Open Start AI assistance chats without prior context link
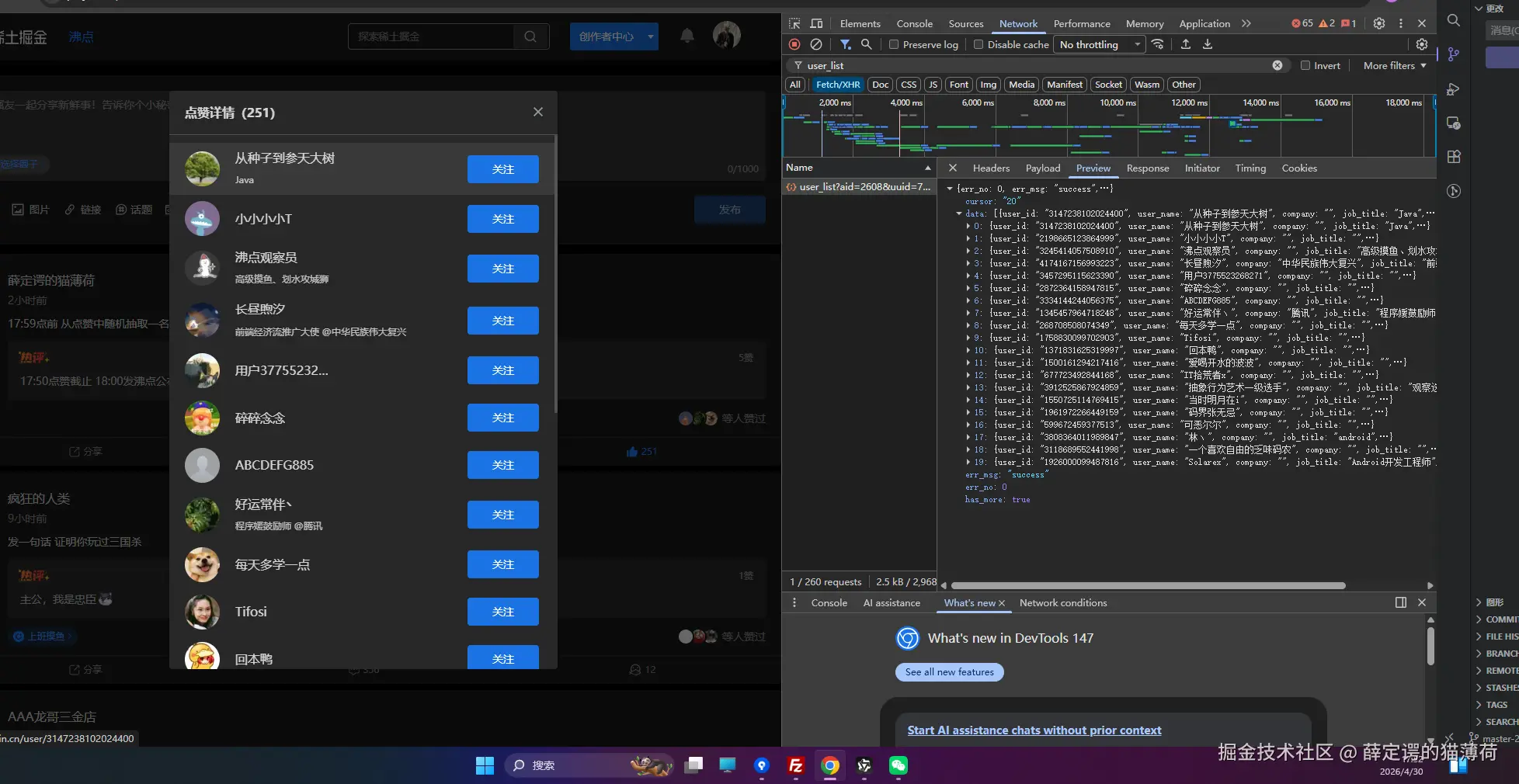 [1034, 730]
